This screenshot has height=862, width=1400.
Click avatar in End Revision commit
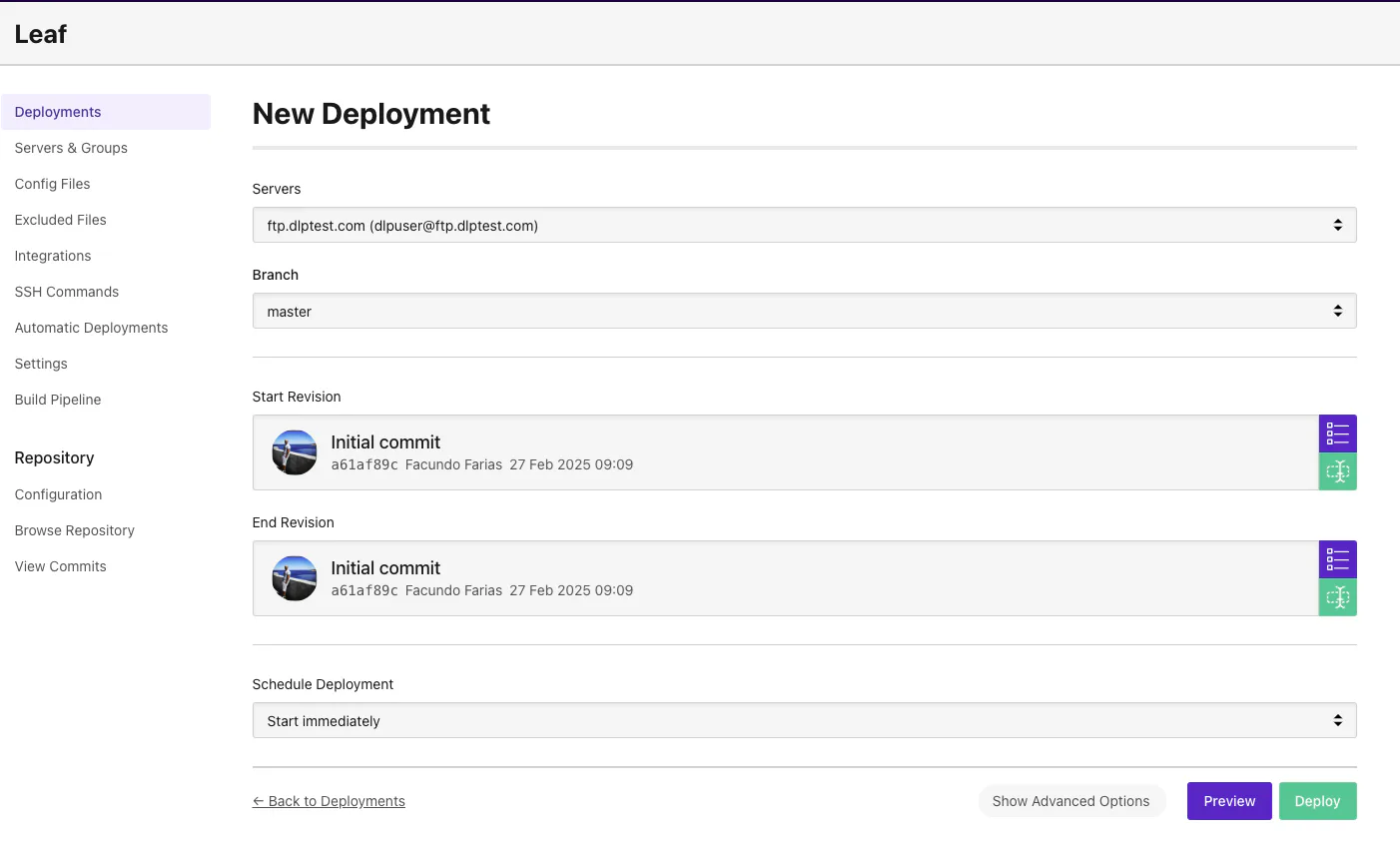295,578
